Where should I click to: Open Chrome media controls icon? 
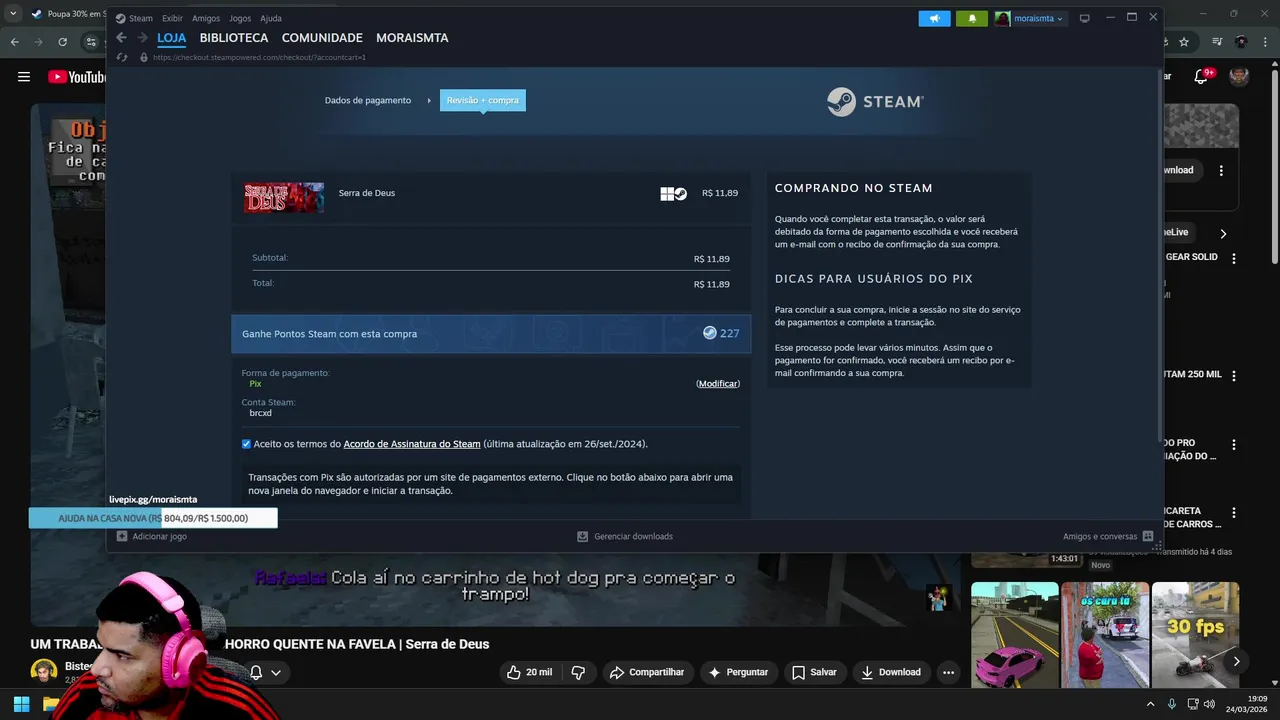tap(1216, 42)
